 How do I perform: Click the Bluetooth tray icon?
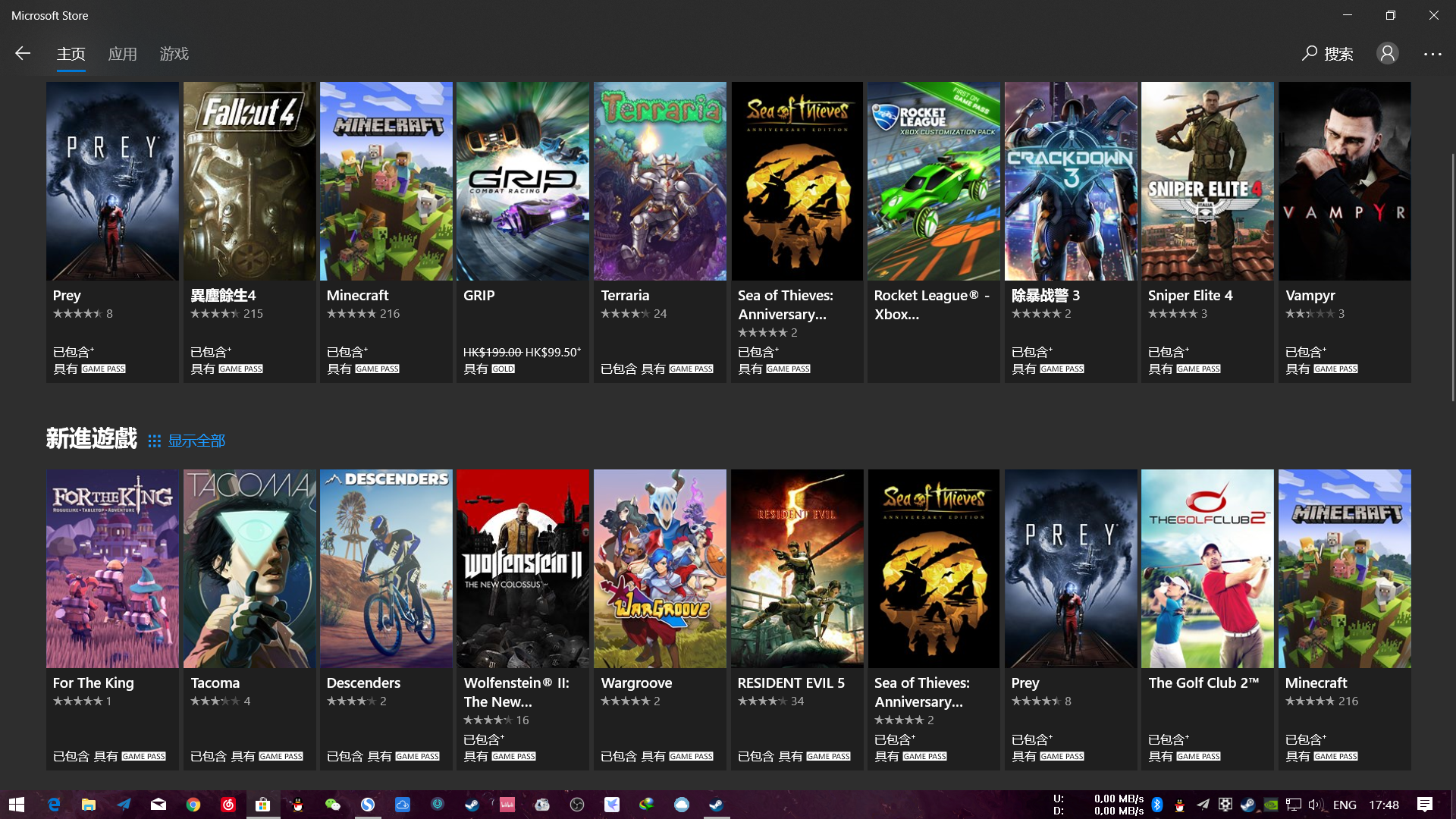(1157, 805)
